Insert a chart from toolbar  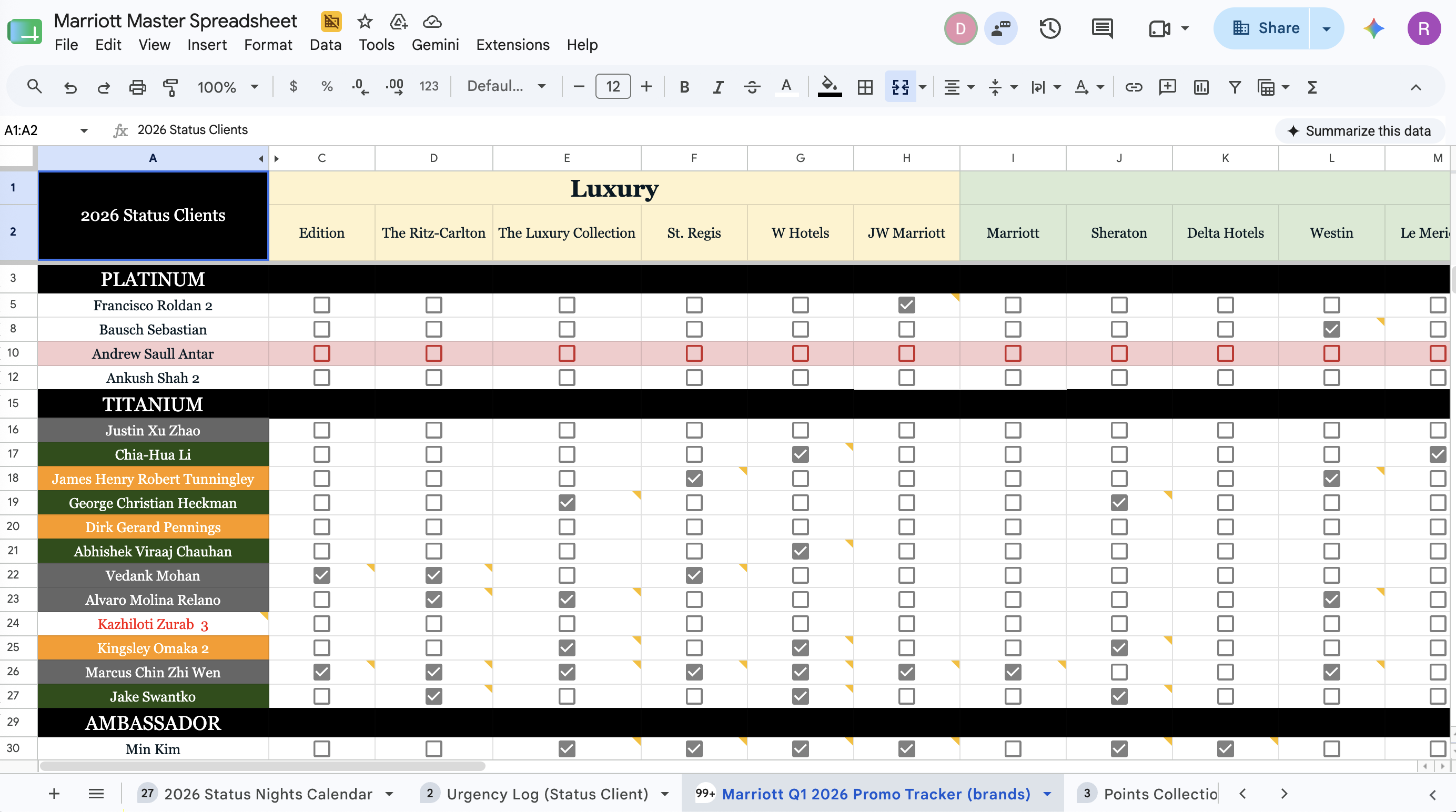pos(1201,87)
